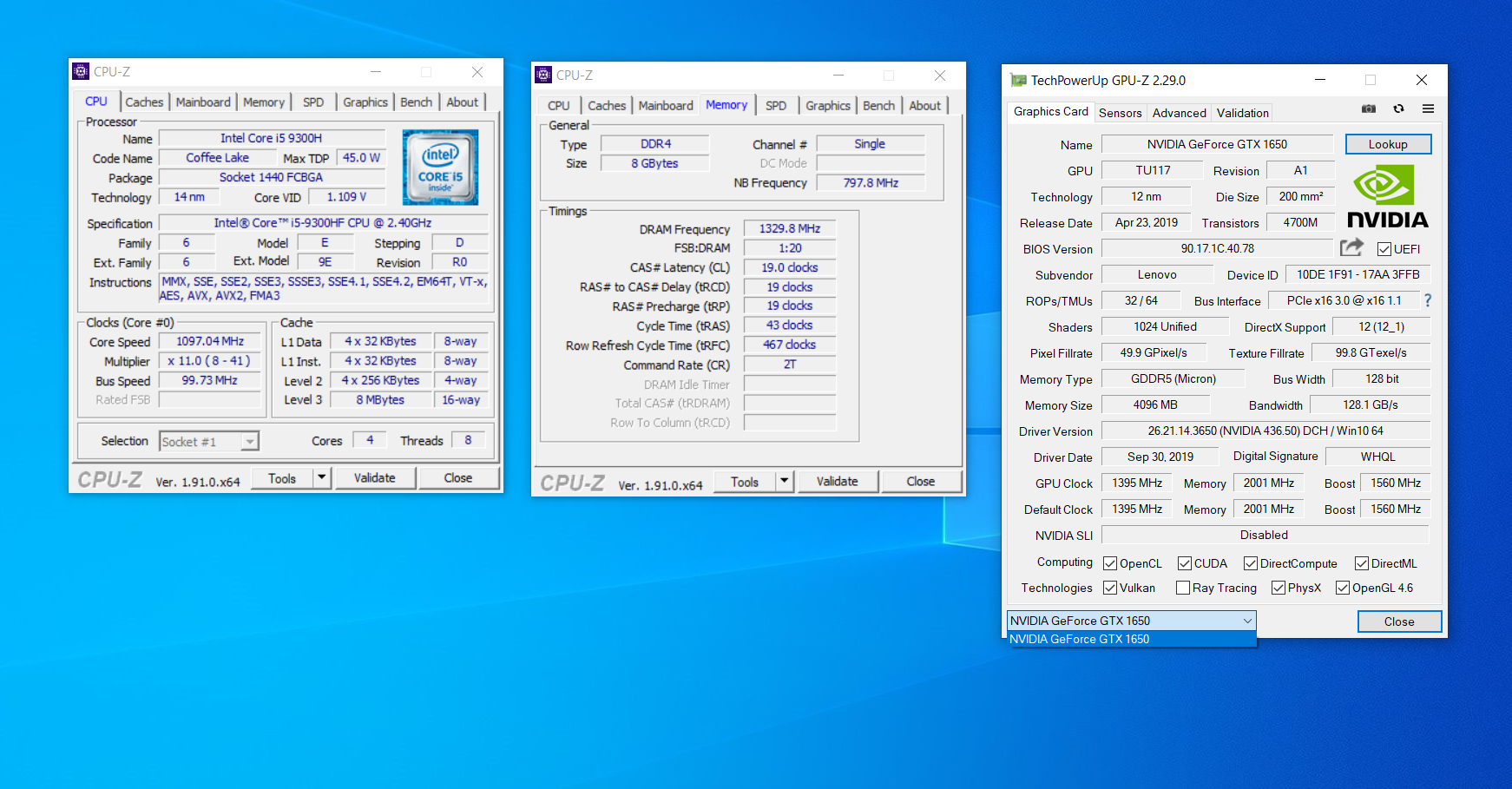The width and height of the screenshot is (1512, 789).
Task: Click the Level 3 cache value 8 MBytes
Action: [x=380, y=400]
